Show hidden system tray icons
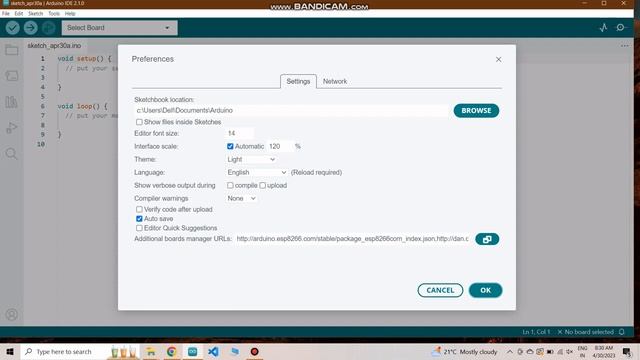This screenshot has width=640, height=360. point(510,351)
